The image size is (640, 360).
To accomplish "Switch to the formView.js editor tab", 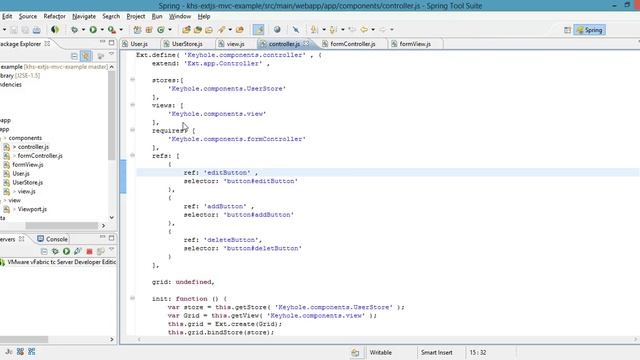I will tap(415, 44).
